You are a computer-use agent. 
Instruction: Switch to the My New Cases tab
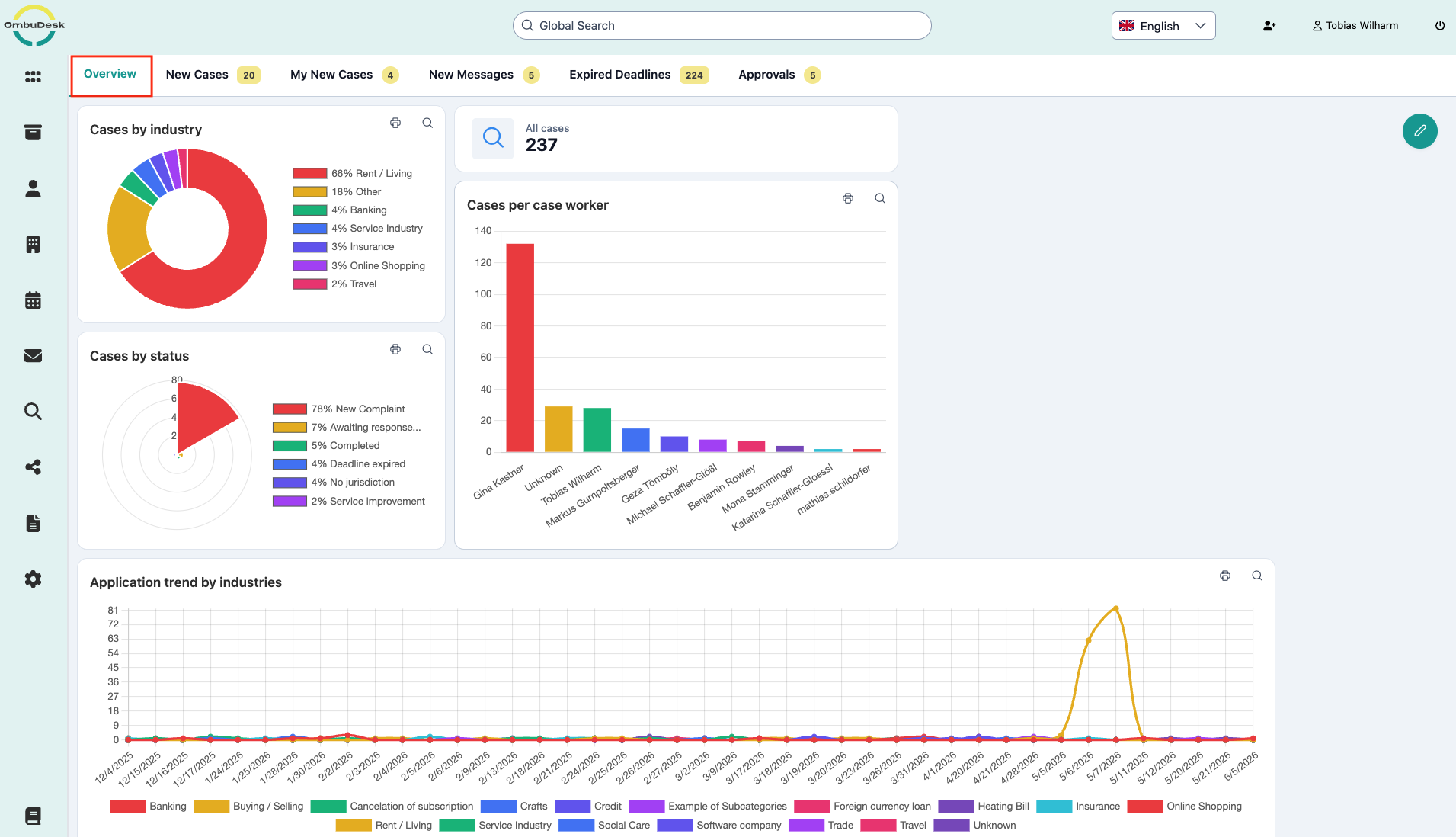pyautogui.click(x=344, y=75)
